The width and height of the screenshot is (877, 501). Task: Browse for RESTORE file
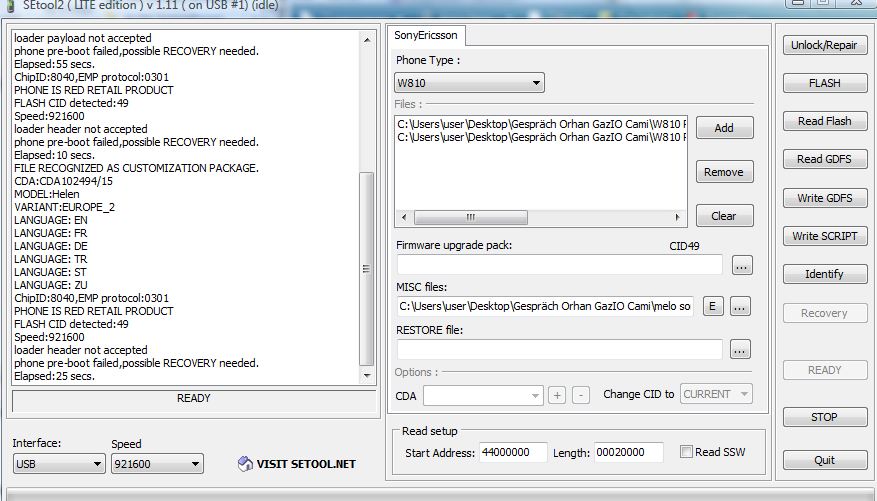coord(739,349)
